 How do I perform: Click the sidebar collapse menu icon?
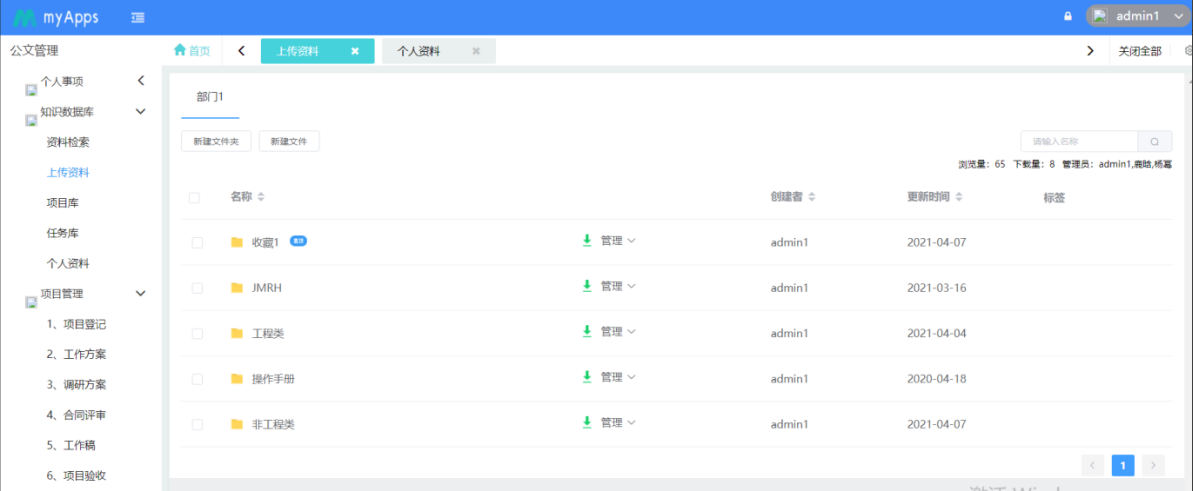click(x=137, y=17)
